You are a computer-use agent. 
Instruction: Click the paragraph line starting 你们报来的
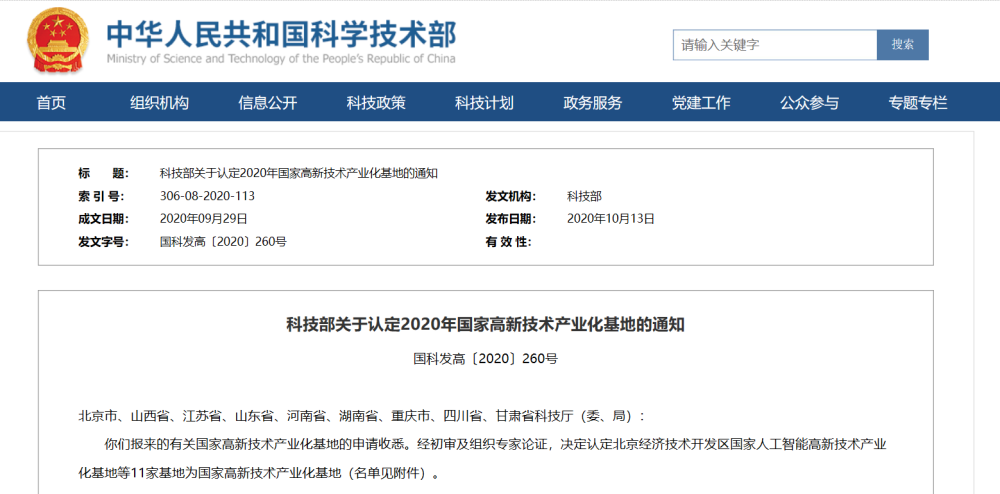pyautogui.click(x=496, y=445)
